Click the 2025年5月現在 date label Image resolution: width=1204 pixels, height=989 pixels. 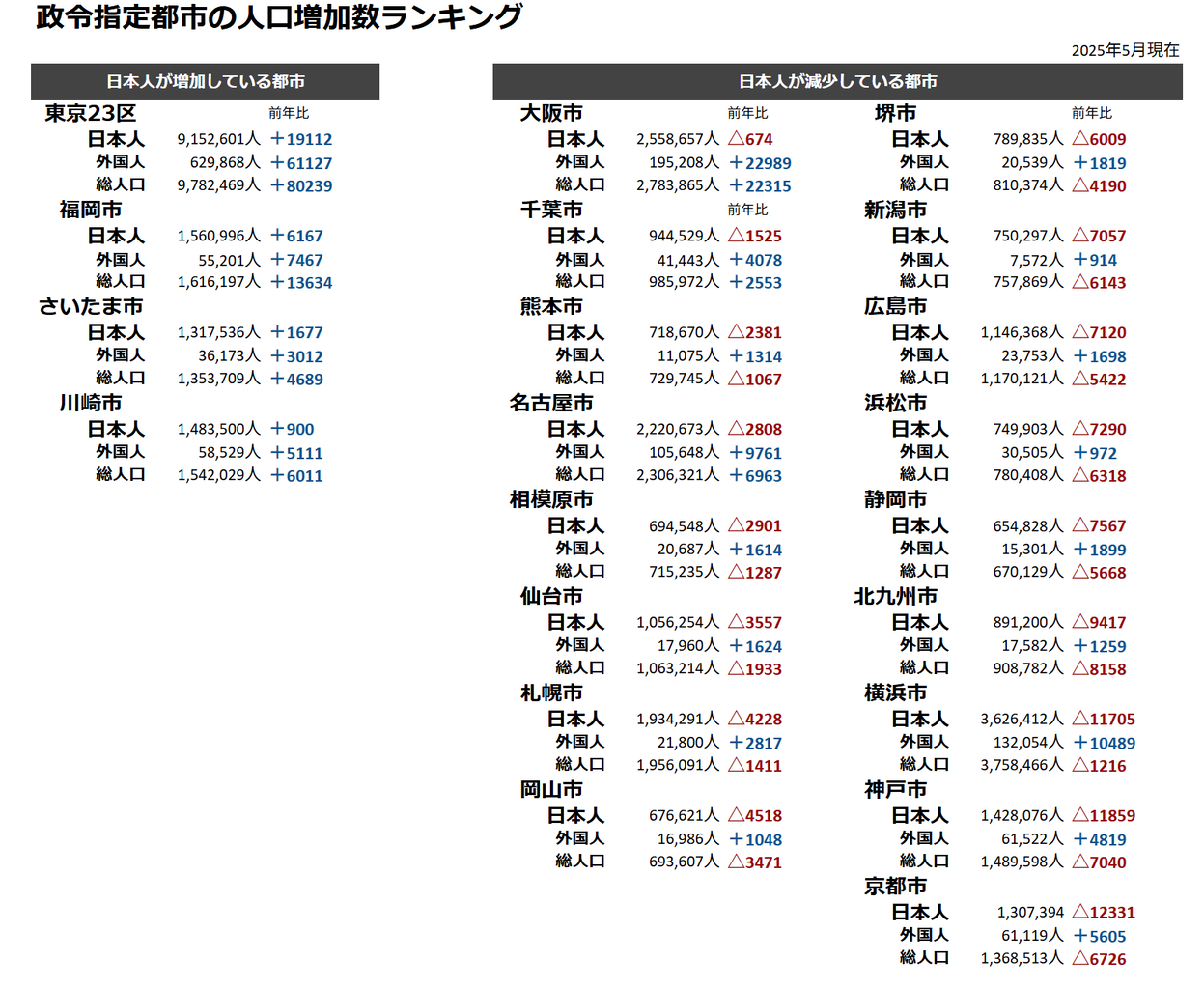pyautogui.click(x=1125, y=50)
